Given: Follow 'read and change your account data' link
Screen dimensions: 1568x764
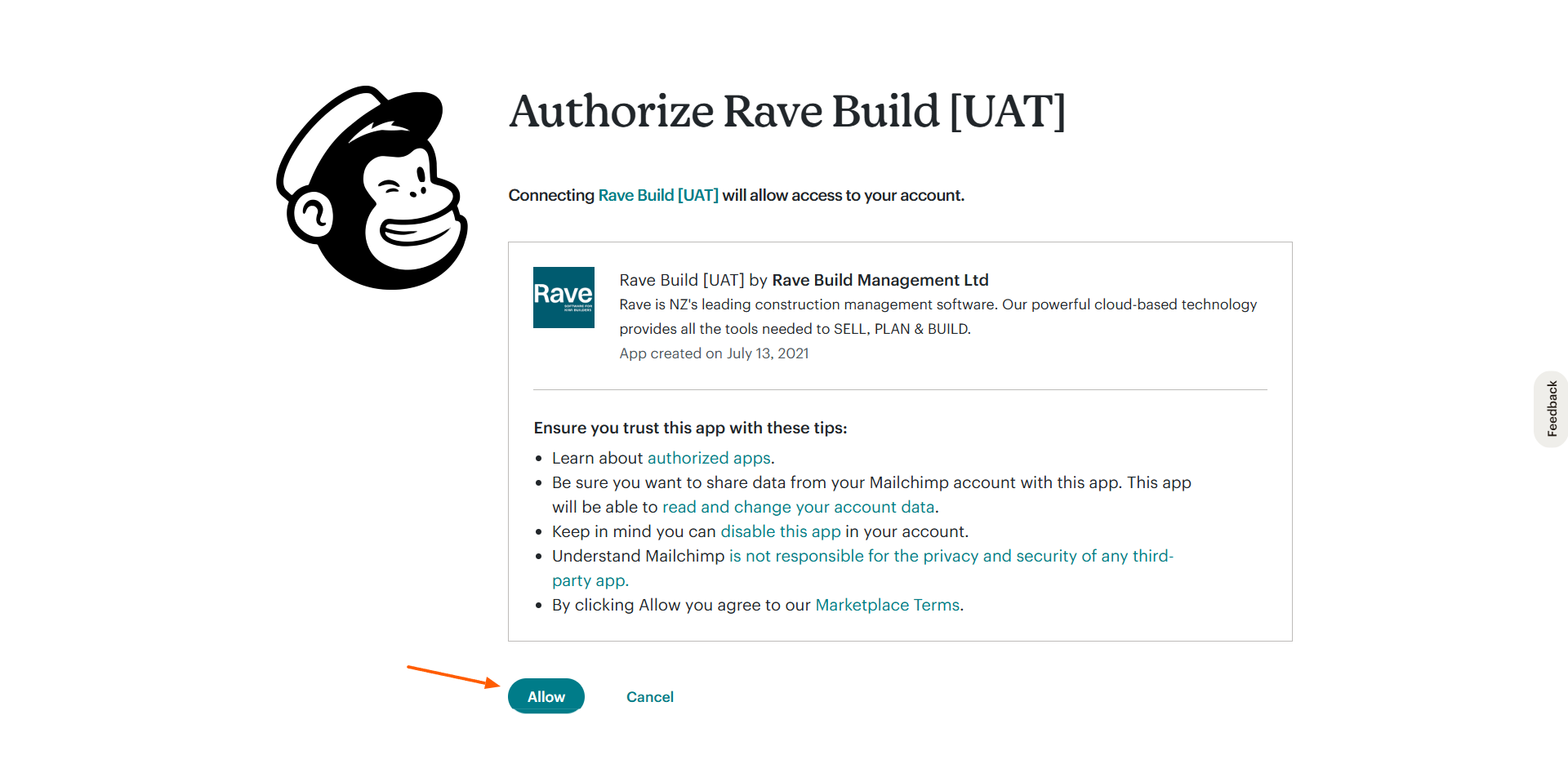Looking at the screenshot, I should [799, 507].
